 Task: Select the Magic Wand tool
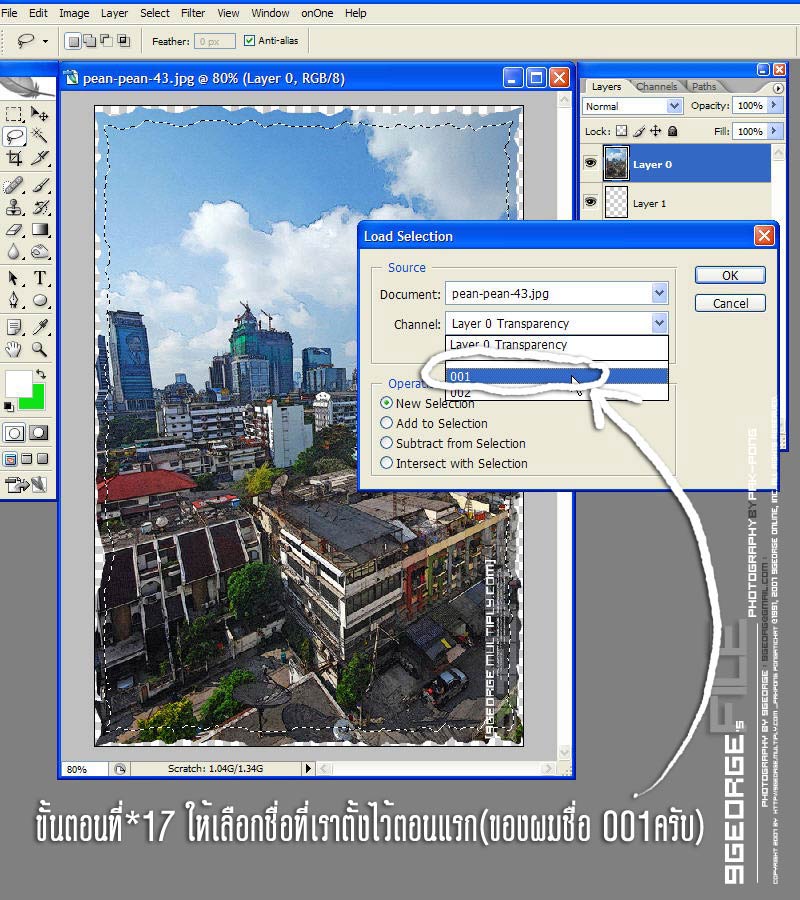[40, 136]
